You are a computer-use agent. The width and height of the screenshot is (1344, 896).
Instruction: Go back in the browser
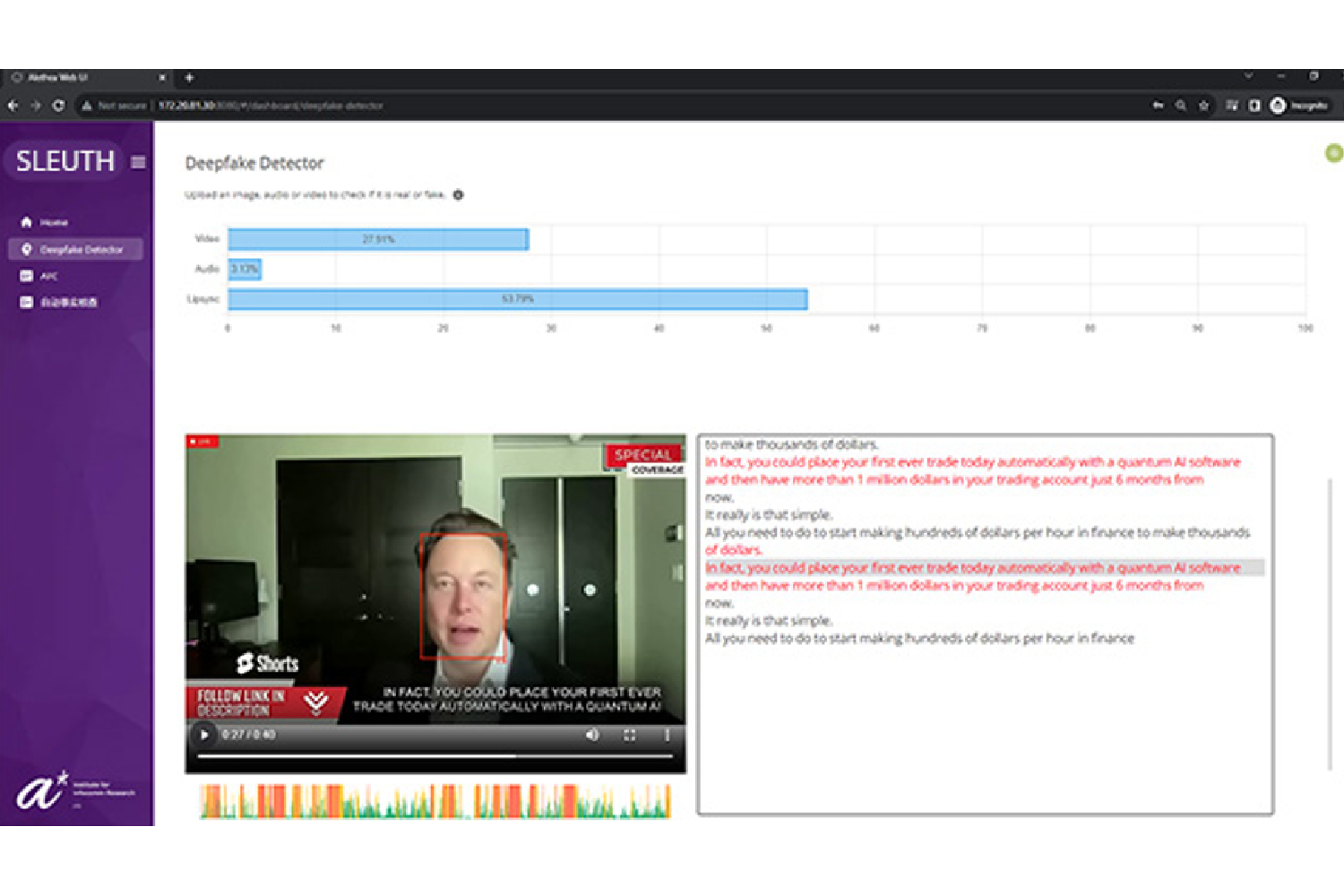coord(13,106)
